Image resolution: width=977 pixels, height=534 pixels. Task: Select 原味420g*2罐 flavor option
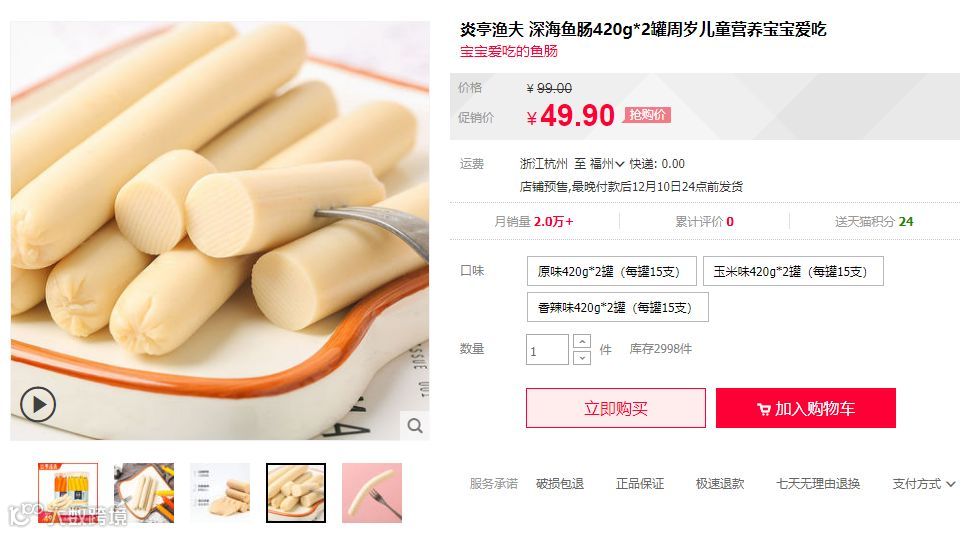coord(611,271)
